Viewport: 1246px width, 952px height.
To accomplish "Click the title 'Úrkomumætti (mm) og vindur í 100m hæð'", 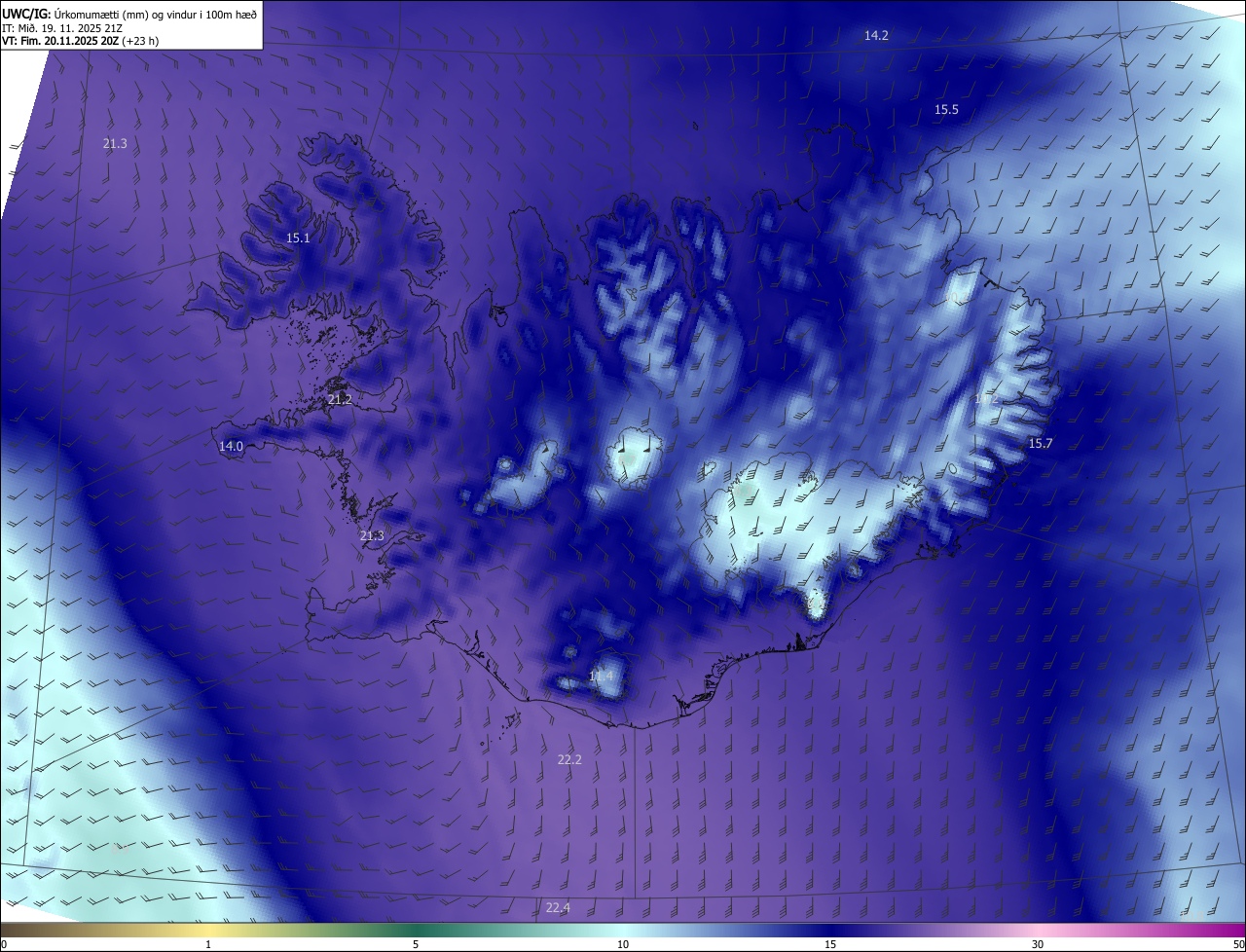I will [154, 14].
